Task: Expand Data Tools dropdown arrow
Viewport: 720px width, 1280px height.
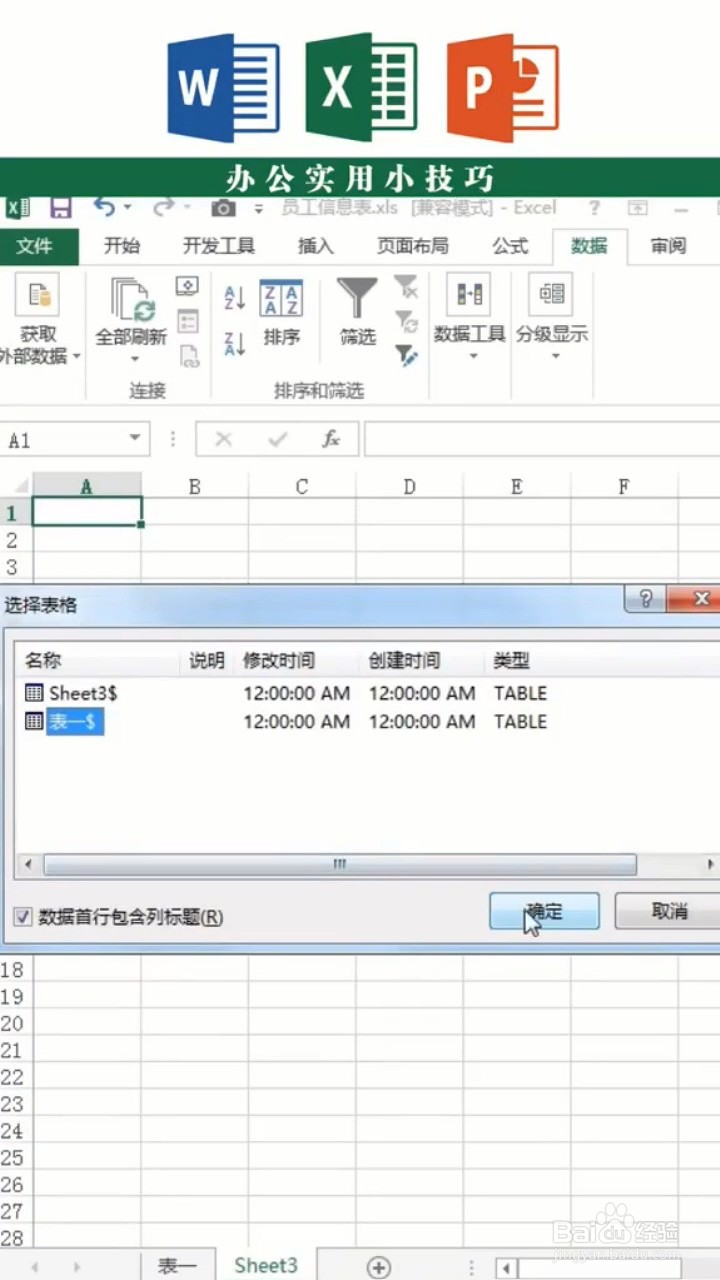Action: (x=471, y=355)
